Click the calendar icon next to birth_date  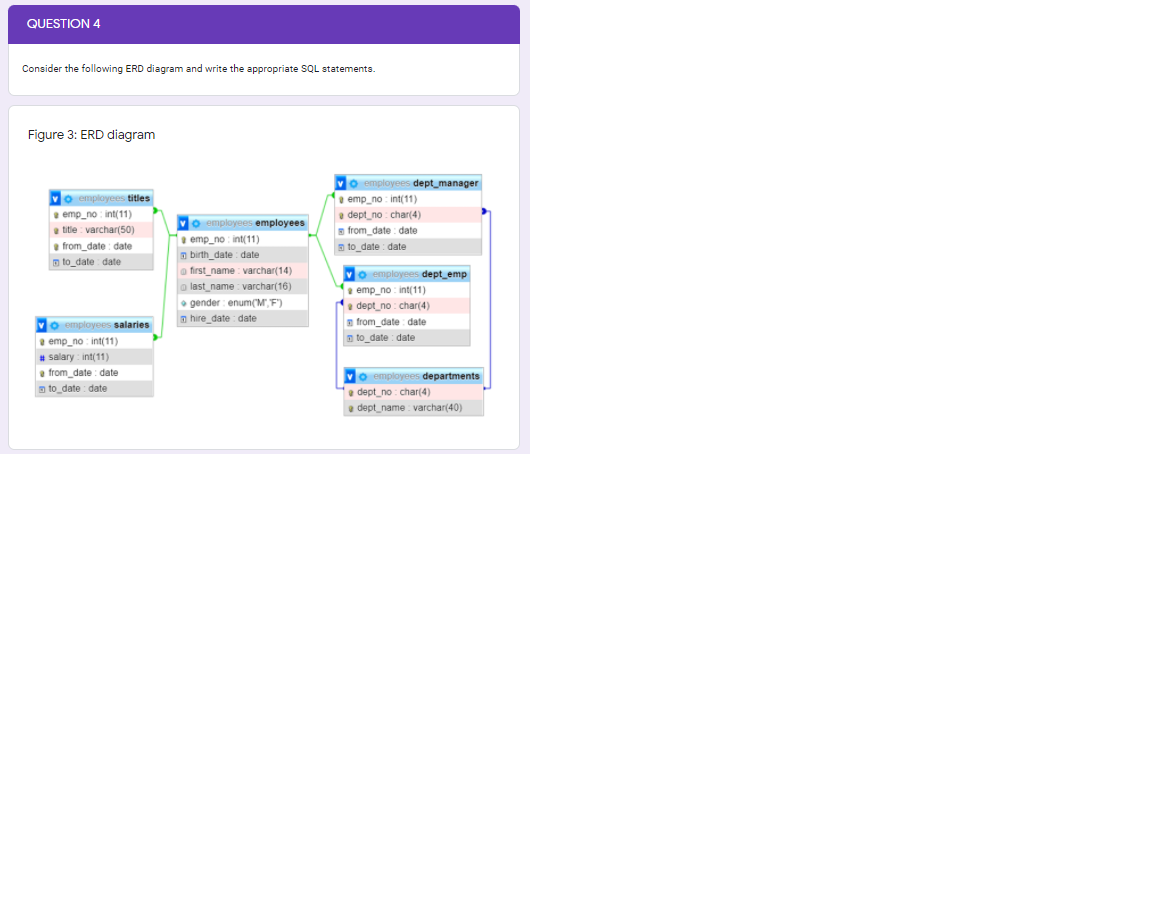184,254
